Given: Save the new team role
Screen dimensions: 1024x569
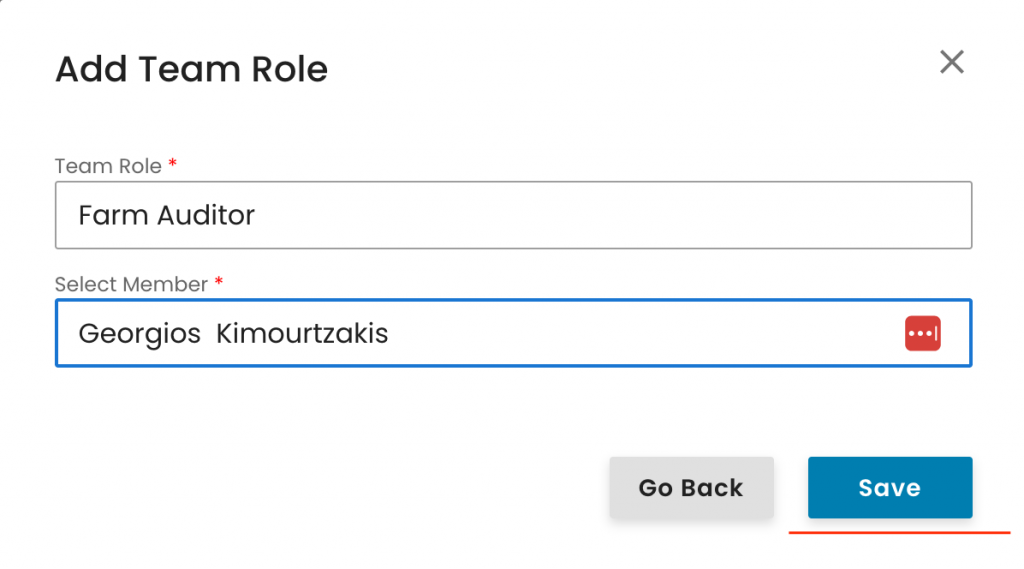Looking at the screenshot, I should coord(889,488).
